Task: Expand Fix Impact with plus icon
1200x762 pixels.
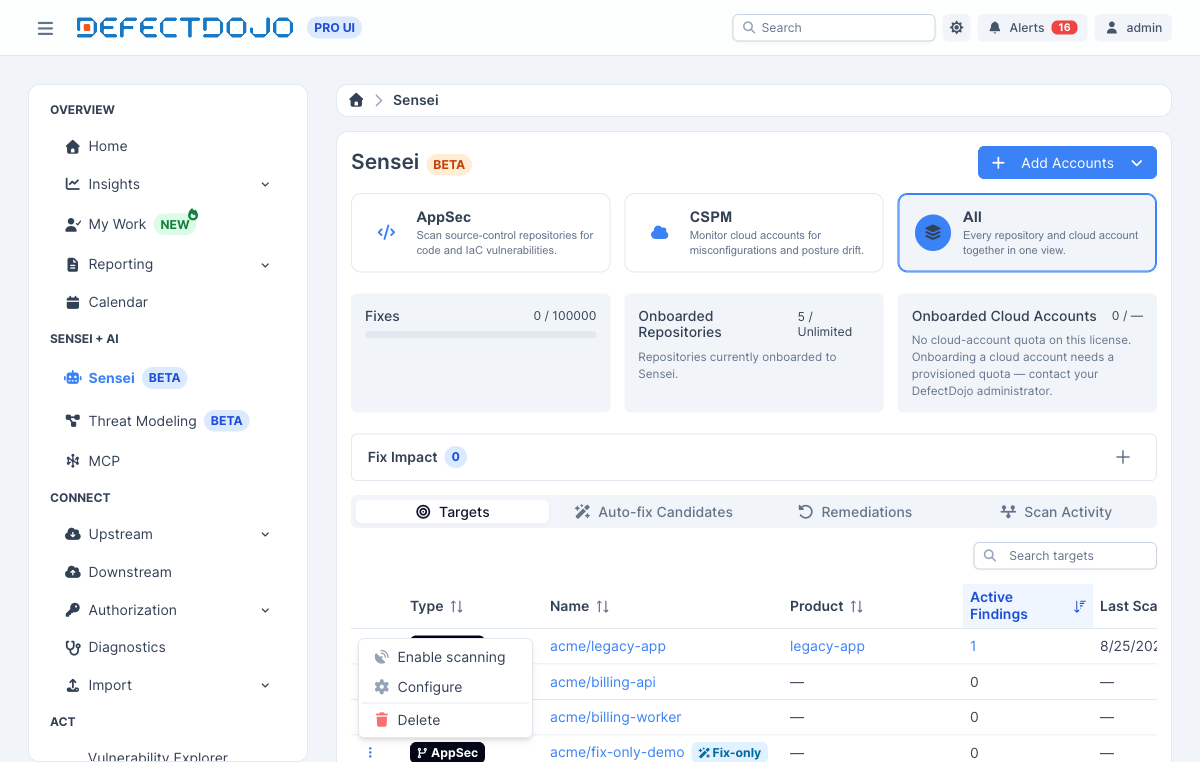Action: click(1123, 457)
